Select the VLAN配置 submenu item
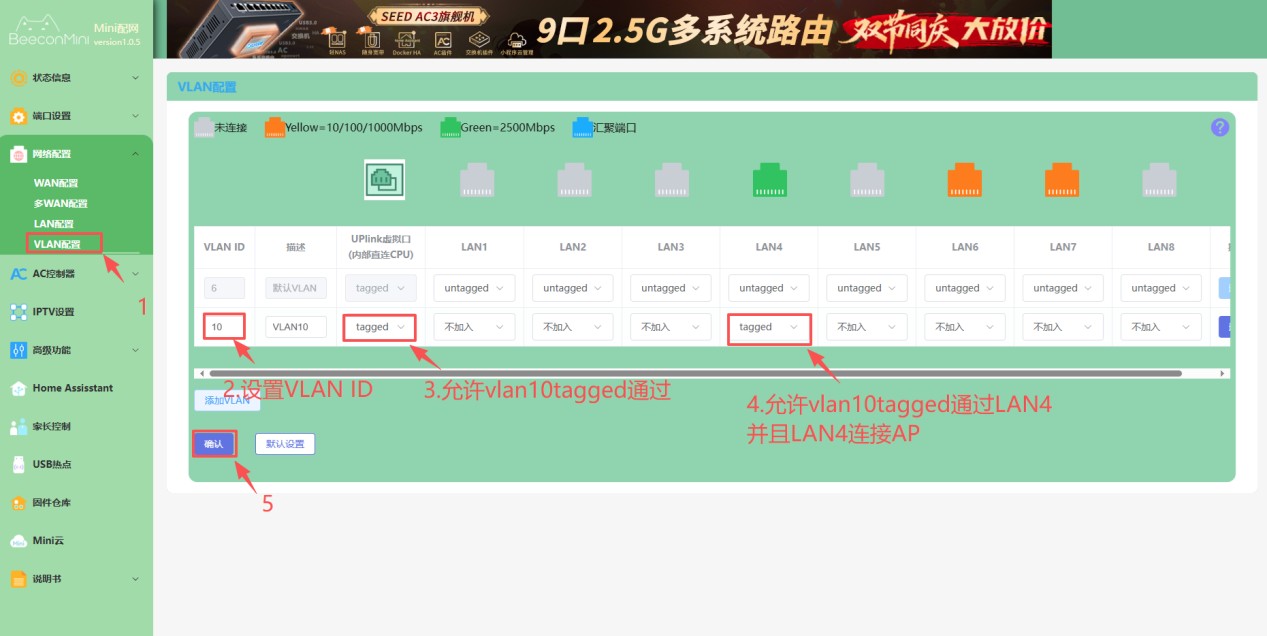The image size is (1267, 636). pyautogui.click(x=57, y=244)
